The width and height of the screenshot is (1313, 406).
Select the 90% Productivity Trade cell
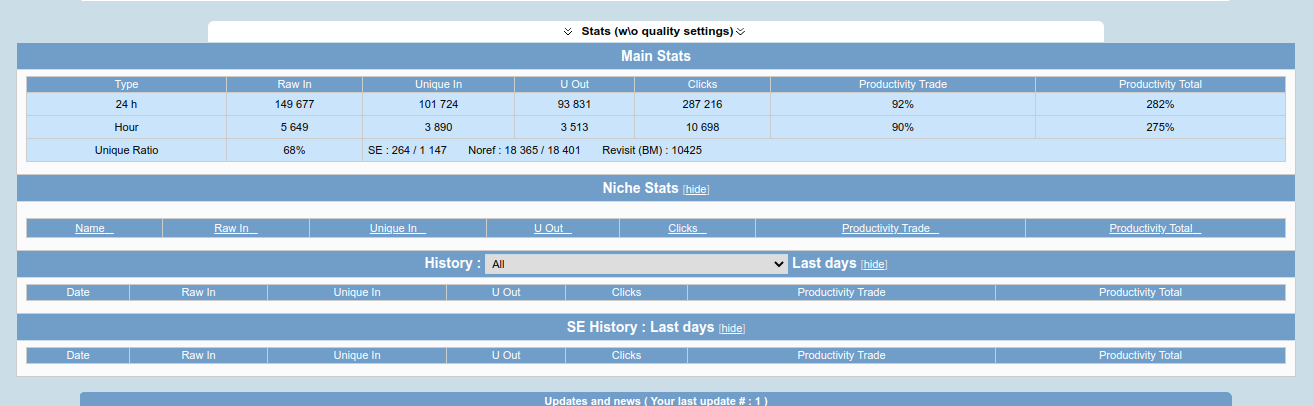pos(903,127)
